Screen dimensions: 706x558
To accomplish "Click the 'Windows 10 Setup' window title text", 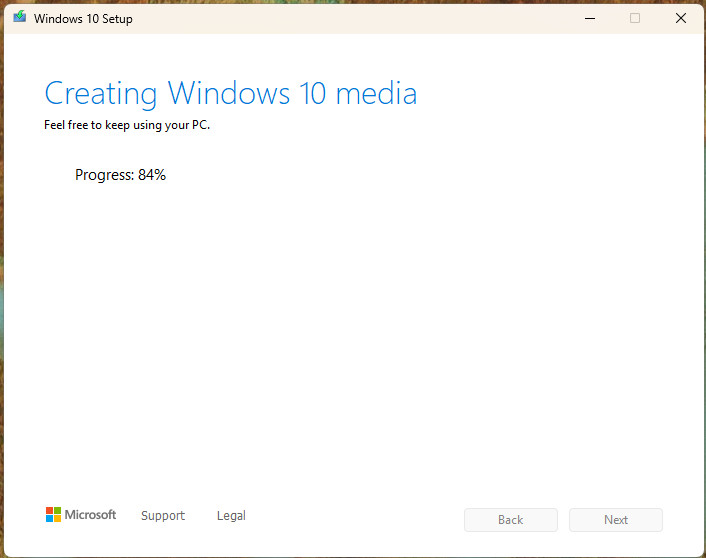I will (x=83, y=19).
